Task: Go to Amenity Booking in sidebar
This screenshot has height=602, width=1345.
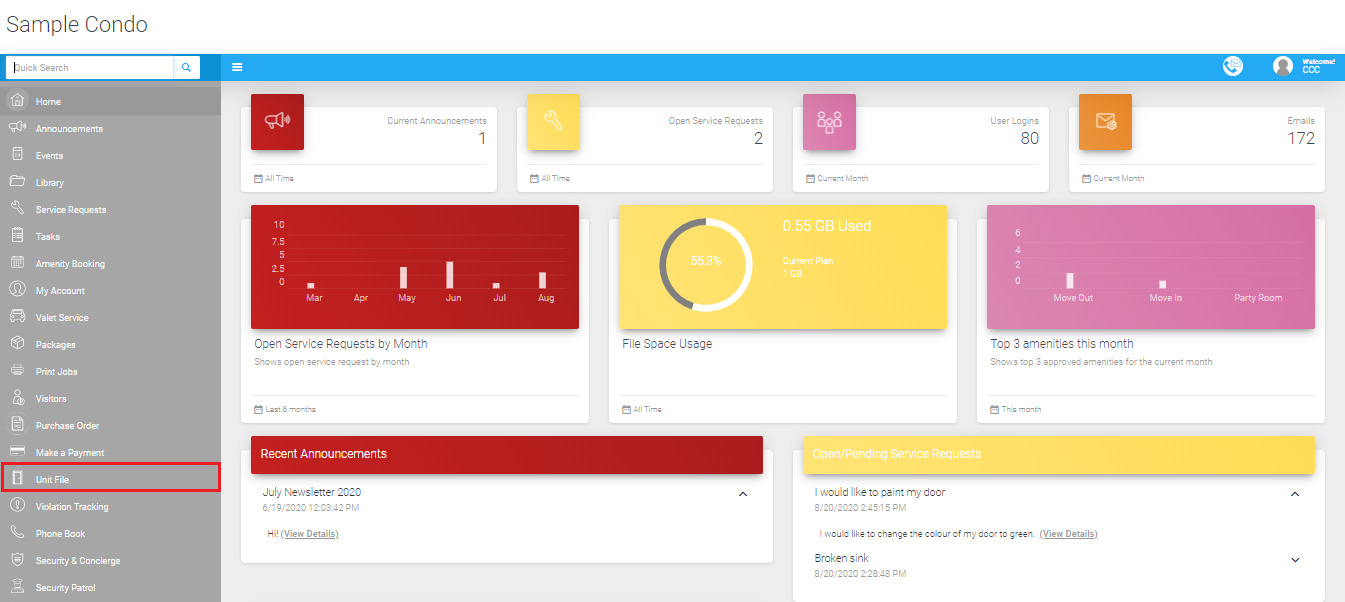Action: point(70,264)
